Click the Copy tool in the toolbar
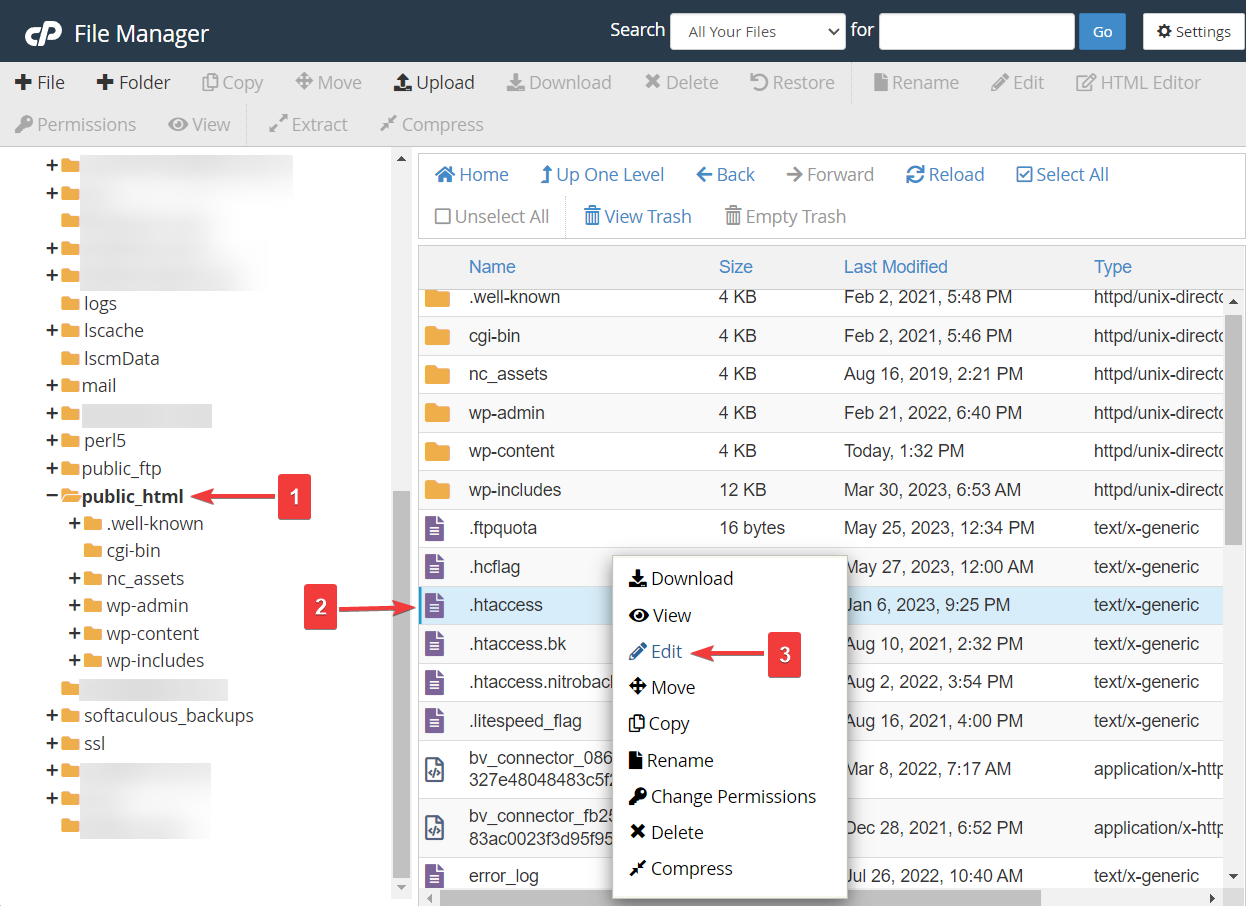 [x=232, y=82]
